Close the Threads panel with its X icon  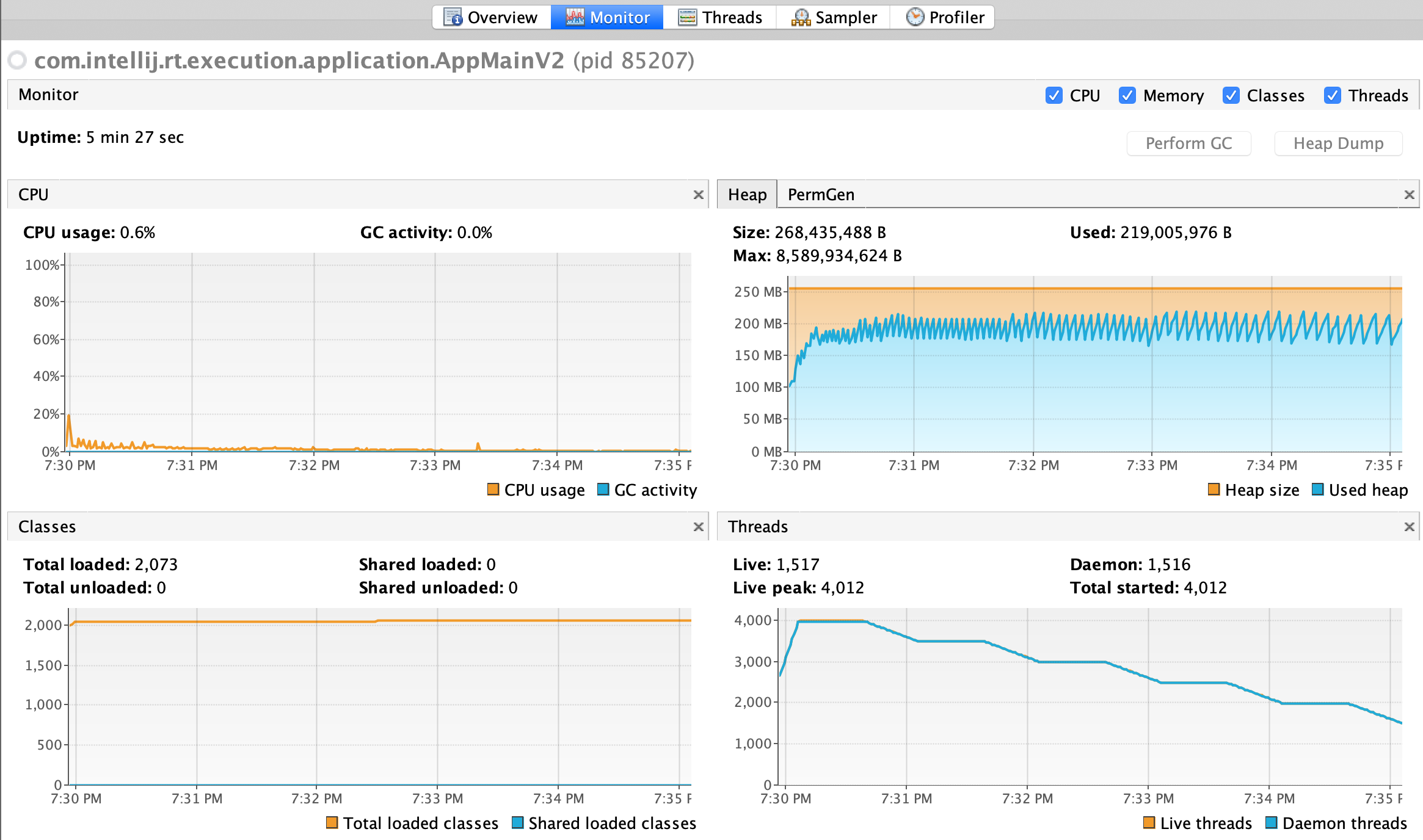[1409, 527]
